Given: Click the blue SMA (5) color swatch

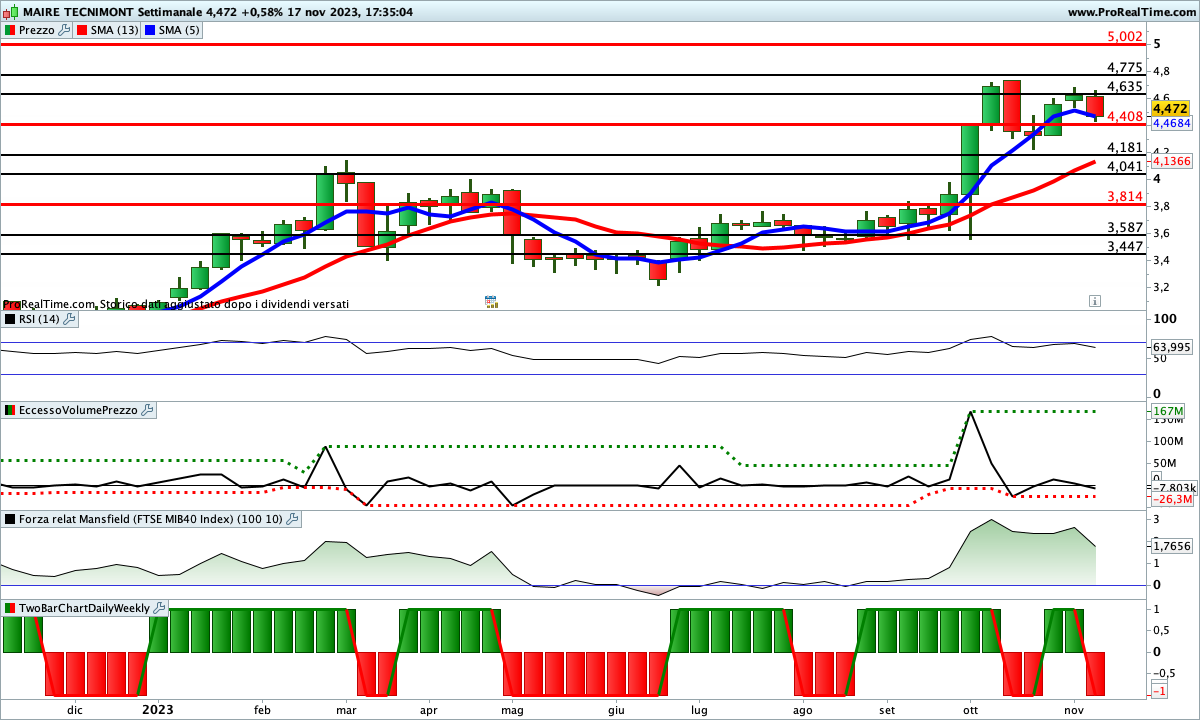Looking at the screenshot, I should pos(151,30).
